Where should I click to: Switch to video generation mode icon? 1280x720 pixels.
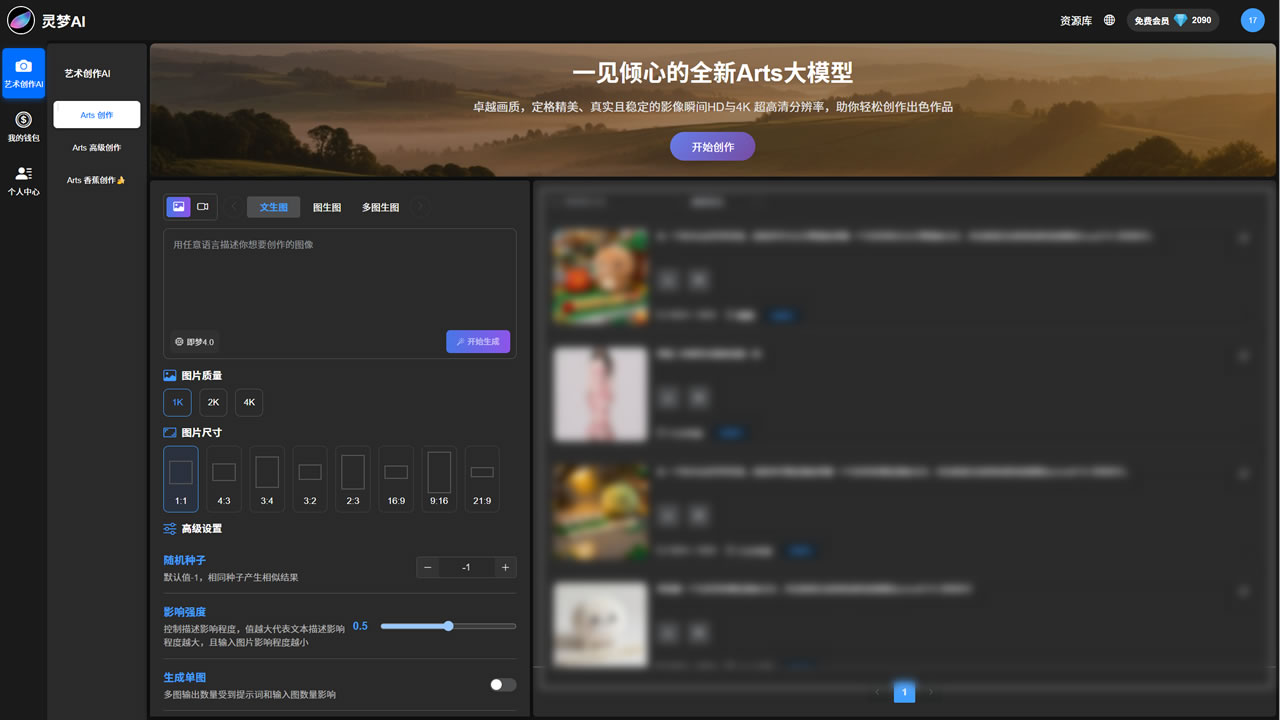tap(203, 207)
